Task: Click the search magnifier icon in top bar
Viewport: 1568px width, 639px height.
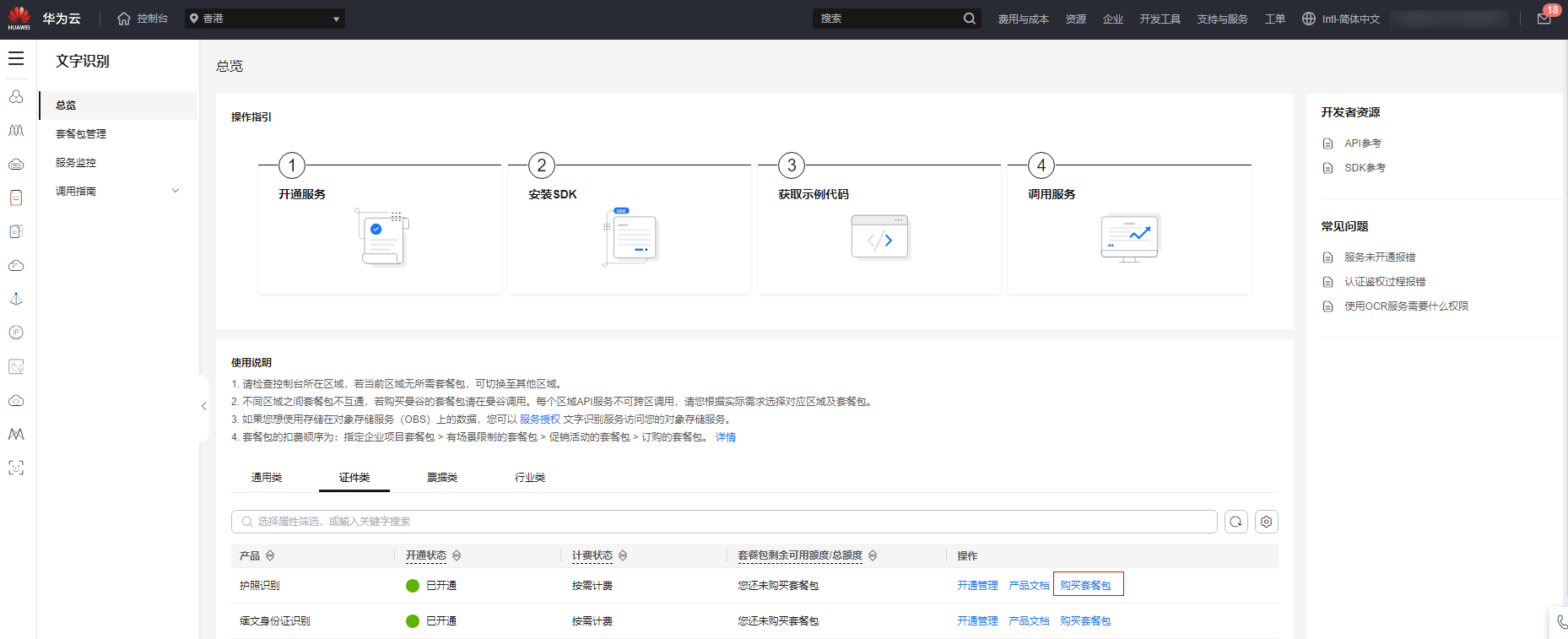Action: pyautogui.click(x=969, y=19)
